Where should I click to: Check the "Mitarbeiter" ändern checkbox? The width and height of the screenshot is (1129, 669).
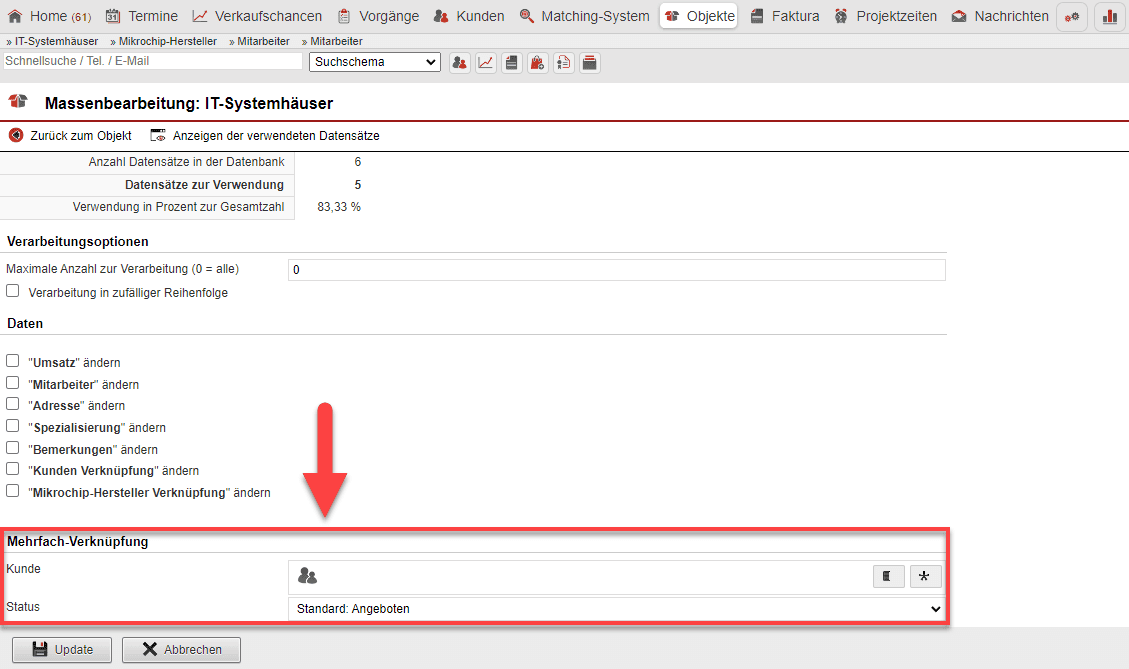(x=13, y=382)
